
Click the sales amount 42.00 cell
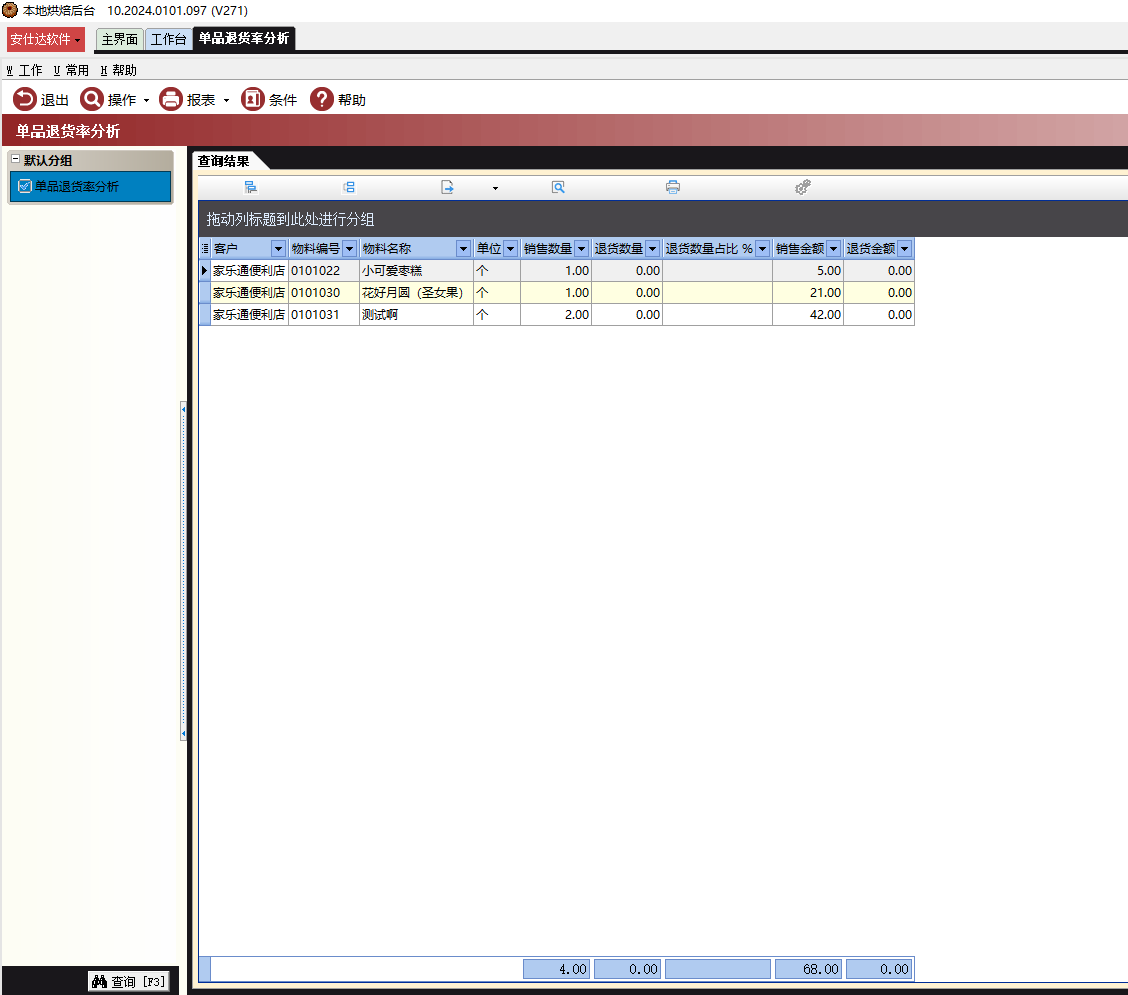[808, 314]
